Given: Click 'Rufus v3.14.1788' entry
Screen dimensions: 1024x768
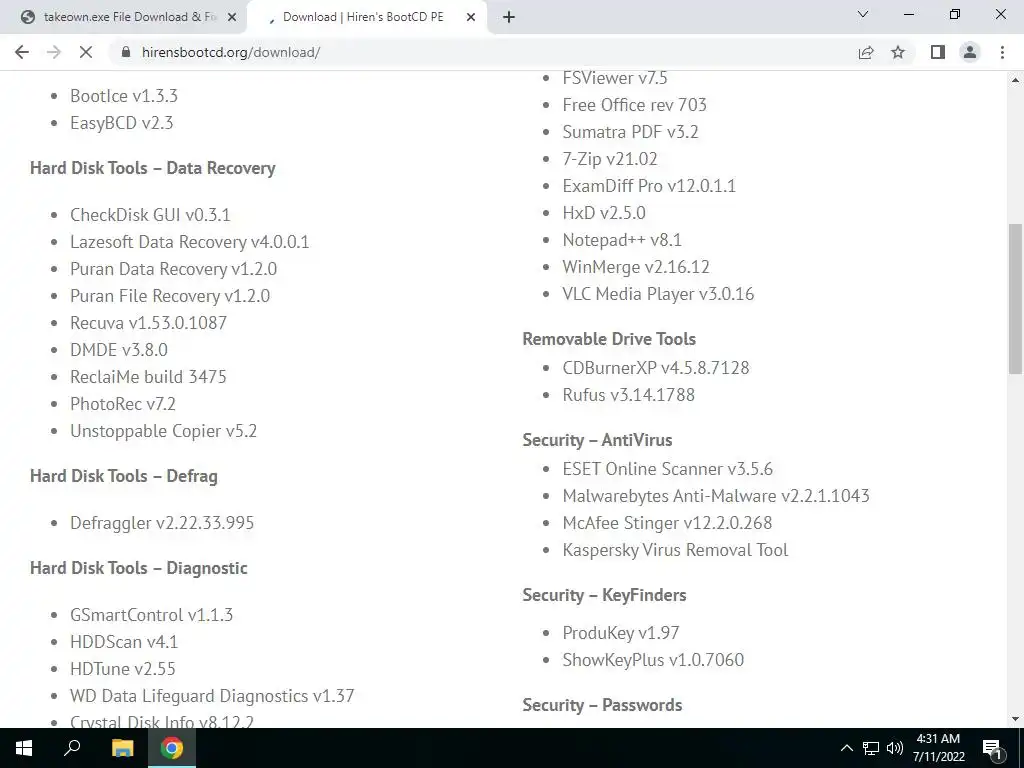Looking at the screenshot, I should point(628,395).
